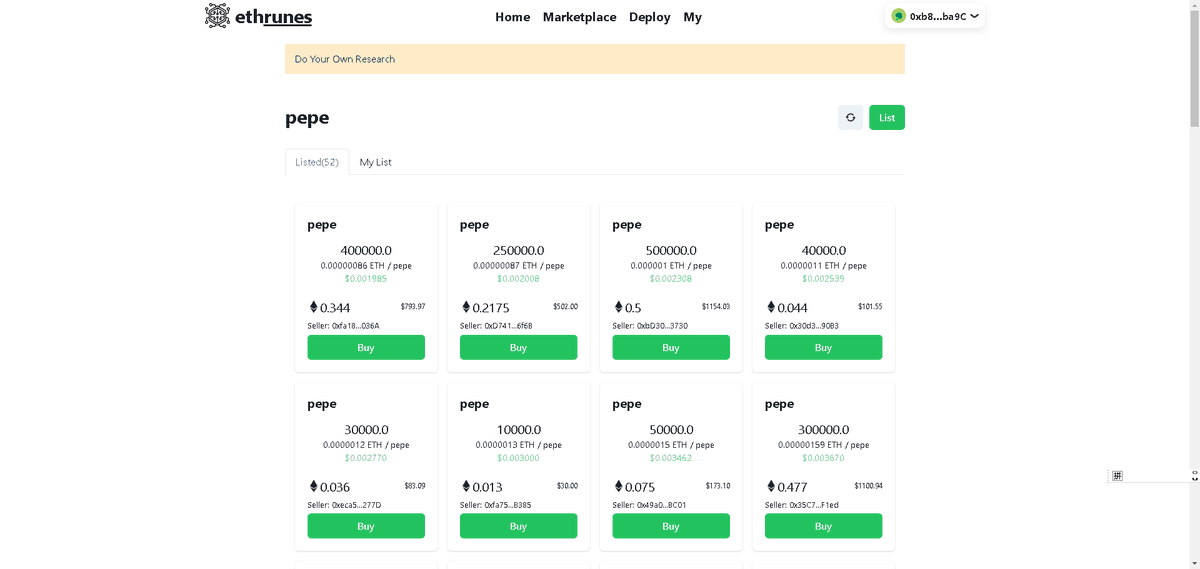This screenshot has width=1200, height=569.
Task: Click the $0.002008 unit price text
Action: pyautogui.click(x=518, y=279)
